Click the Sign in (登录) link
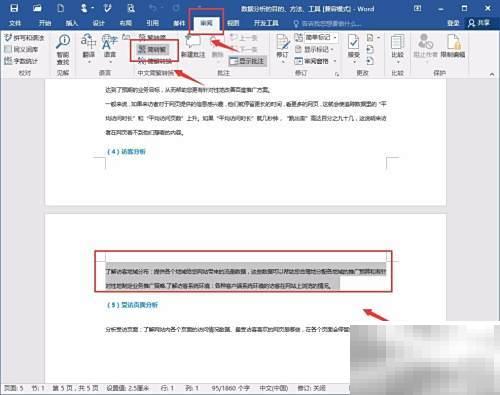 tap(453, 23)
